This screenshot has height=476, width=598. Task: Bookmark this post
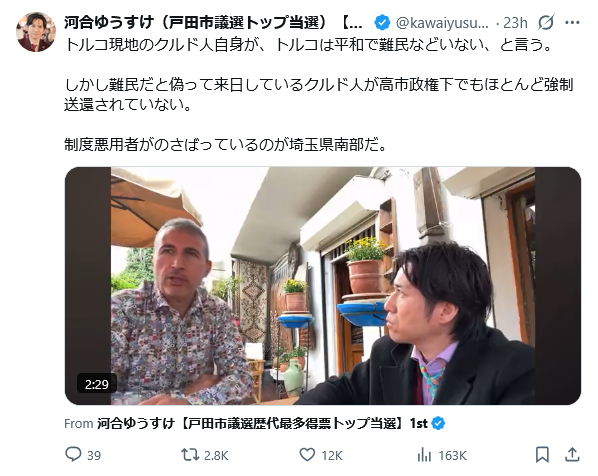[542, 455]
